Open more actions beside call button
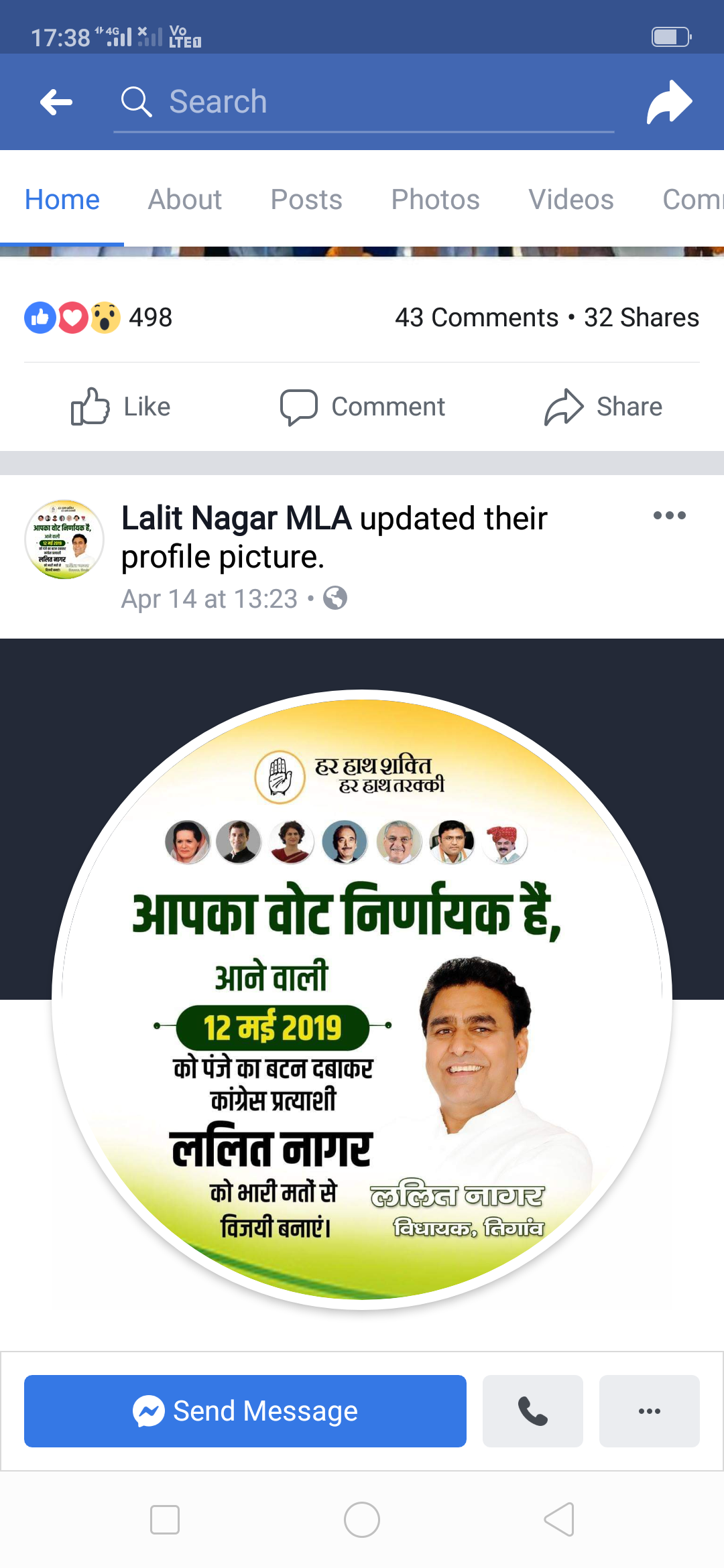 click(x=650, y=1411)
